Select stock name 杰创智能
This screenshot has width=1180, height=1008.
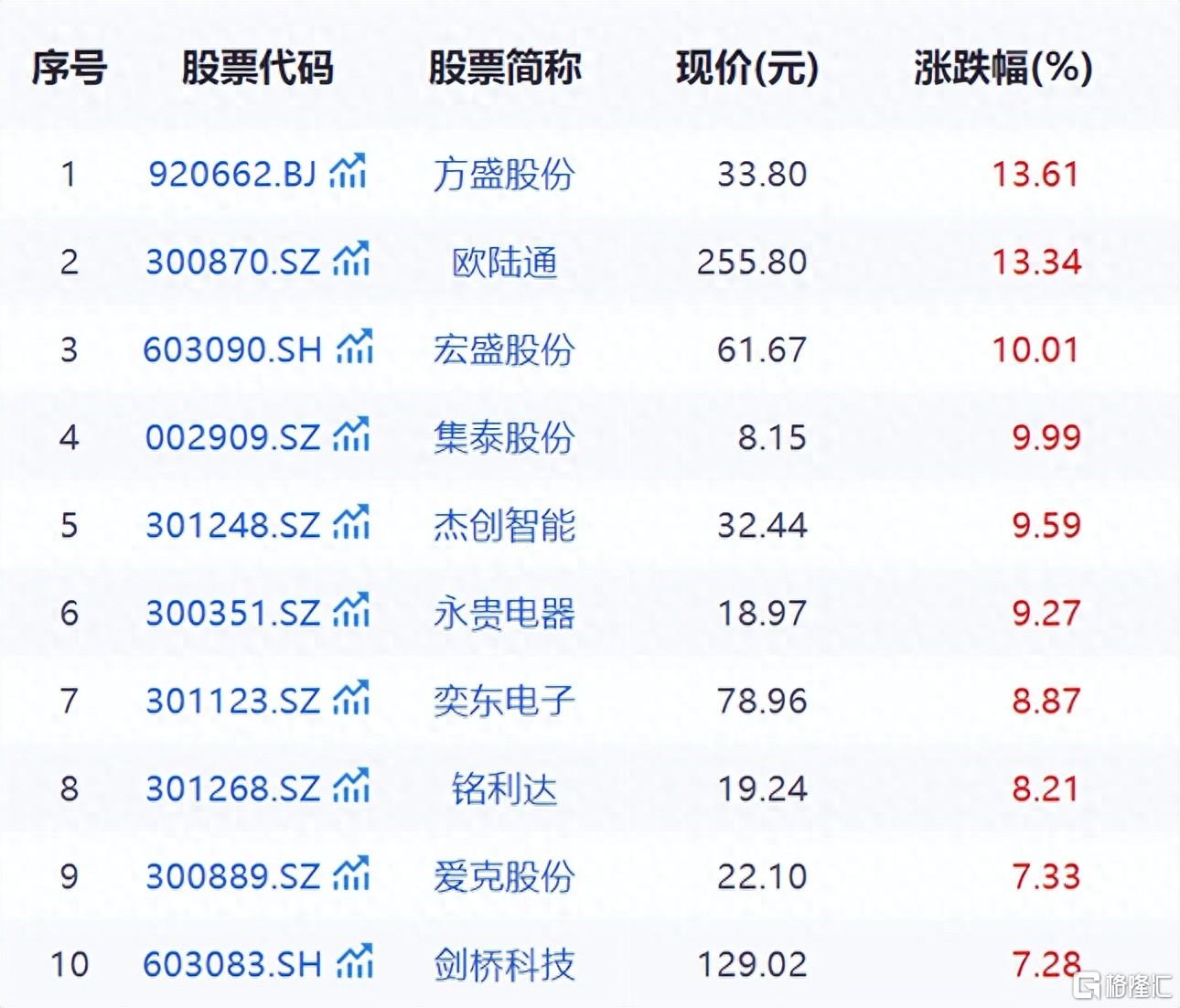click(x=504, y=526)
